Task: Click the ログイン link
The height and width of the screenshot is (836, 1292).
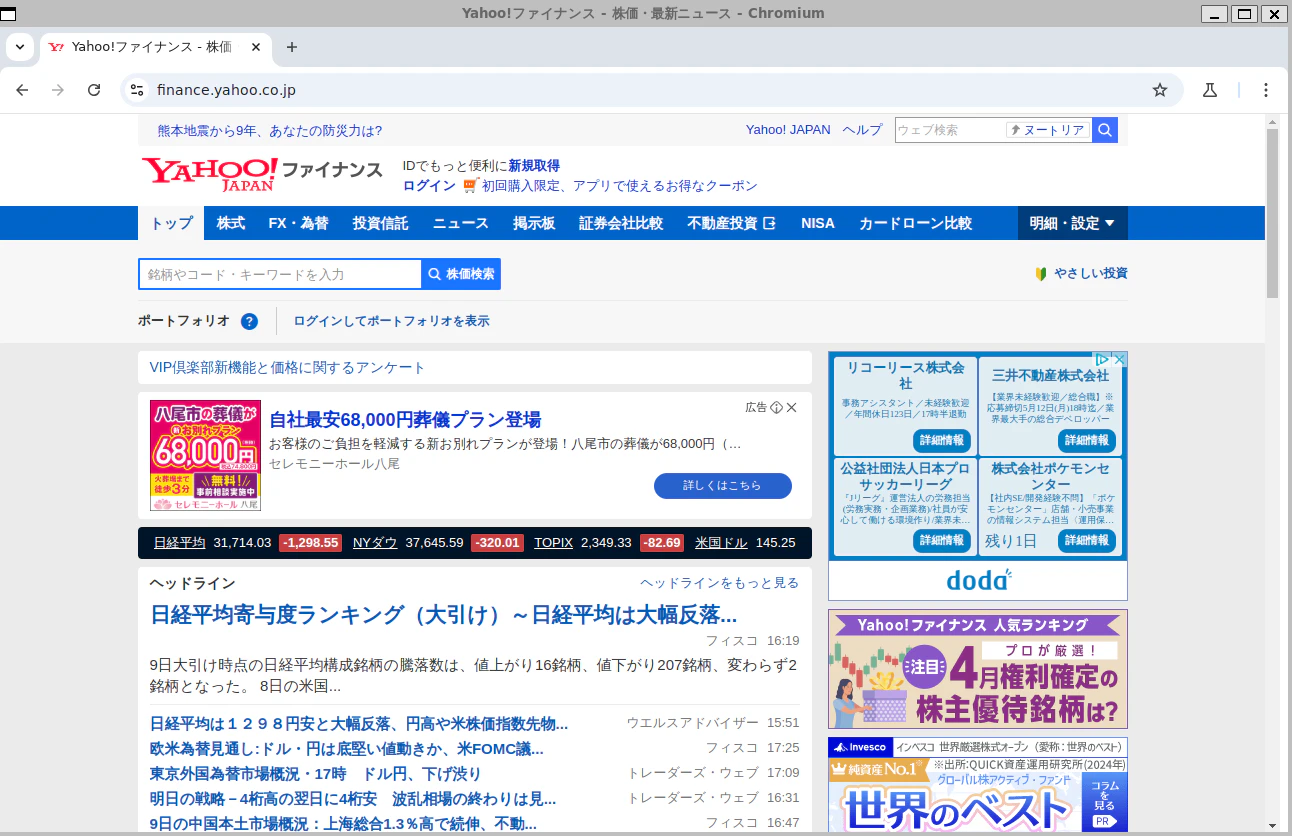Action: coord(429,186)
